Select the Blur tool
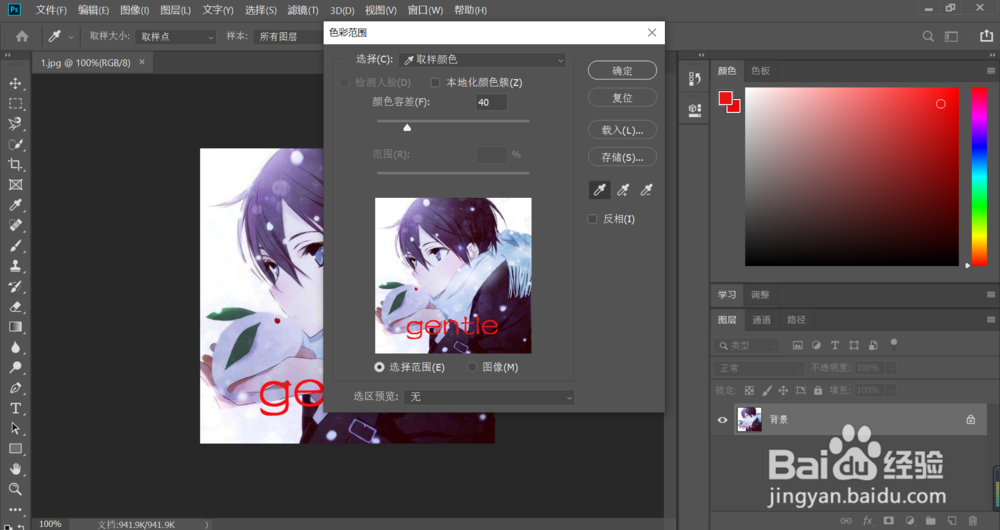 click(15, 347)
